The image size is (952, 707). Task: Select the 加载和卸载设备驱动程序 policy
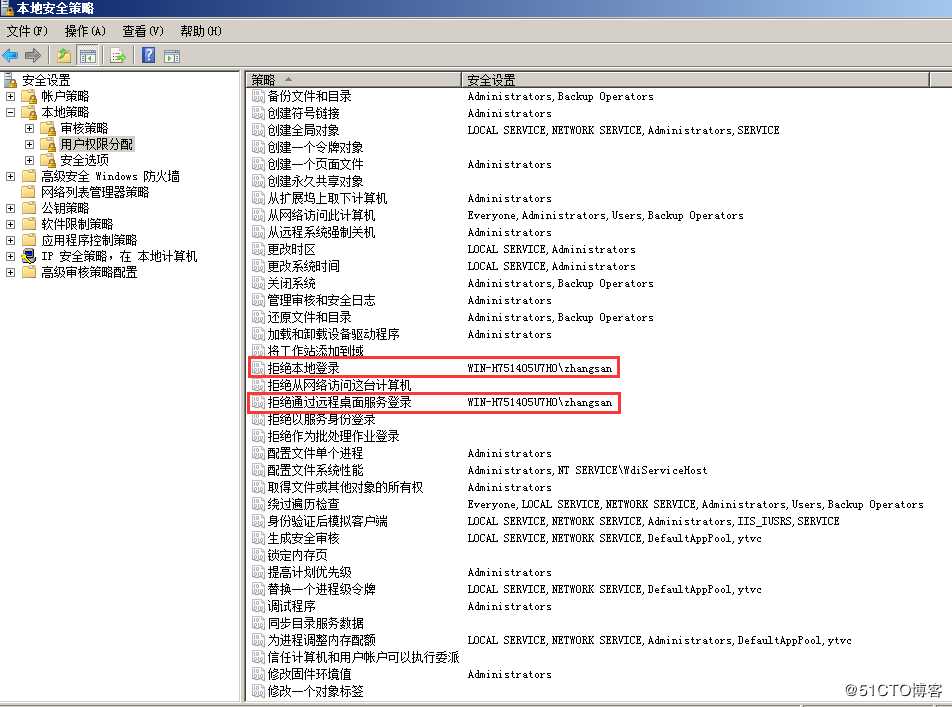coord(333,334)
